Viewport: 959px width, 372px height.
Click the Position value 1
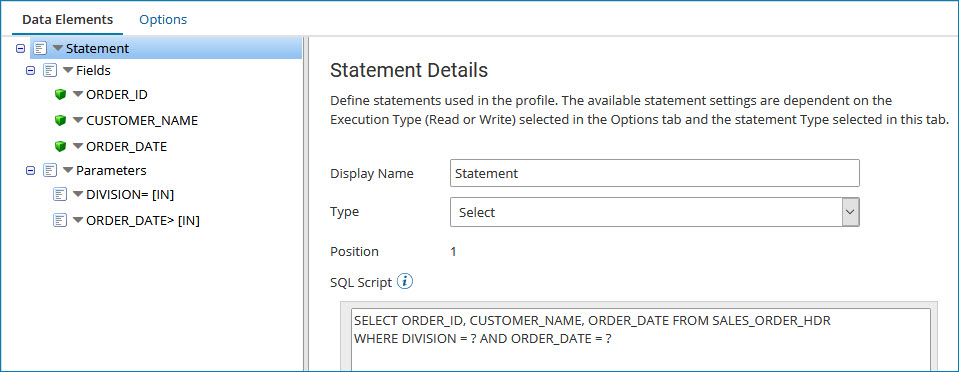453,251
